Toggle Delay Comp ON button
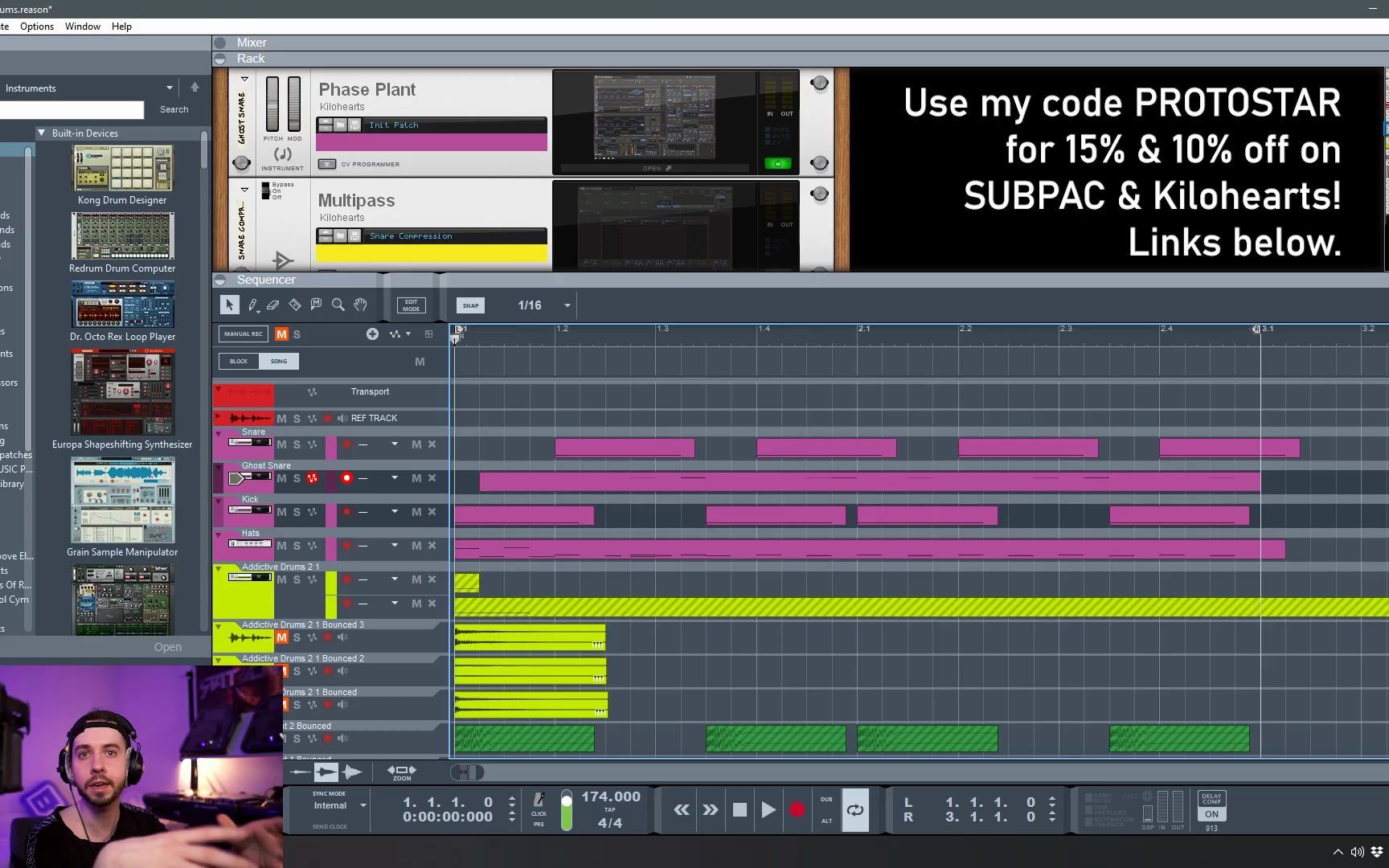This screenshot has height=868, width=1389. (1211, 814)
